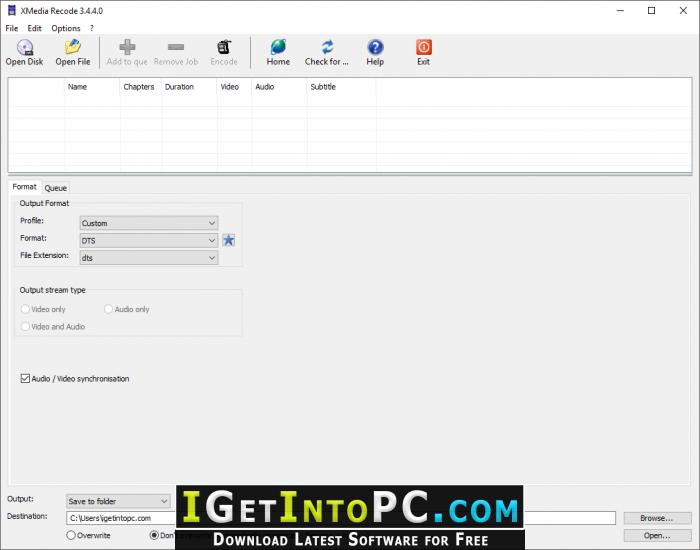This screenshot has width=700, height=550.
Task: Click the Open Disk toolbar icon
Action: click(25, 47)
